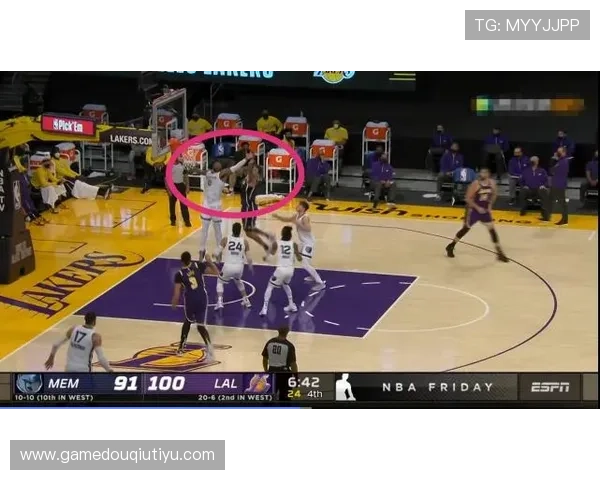This screenshot has width=600, height=480.
Task: Click the 6:42 game clock
Action: 303,381
